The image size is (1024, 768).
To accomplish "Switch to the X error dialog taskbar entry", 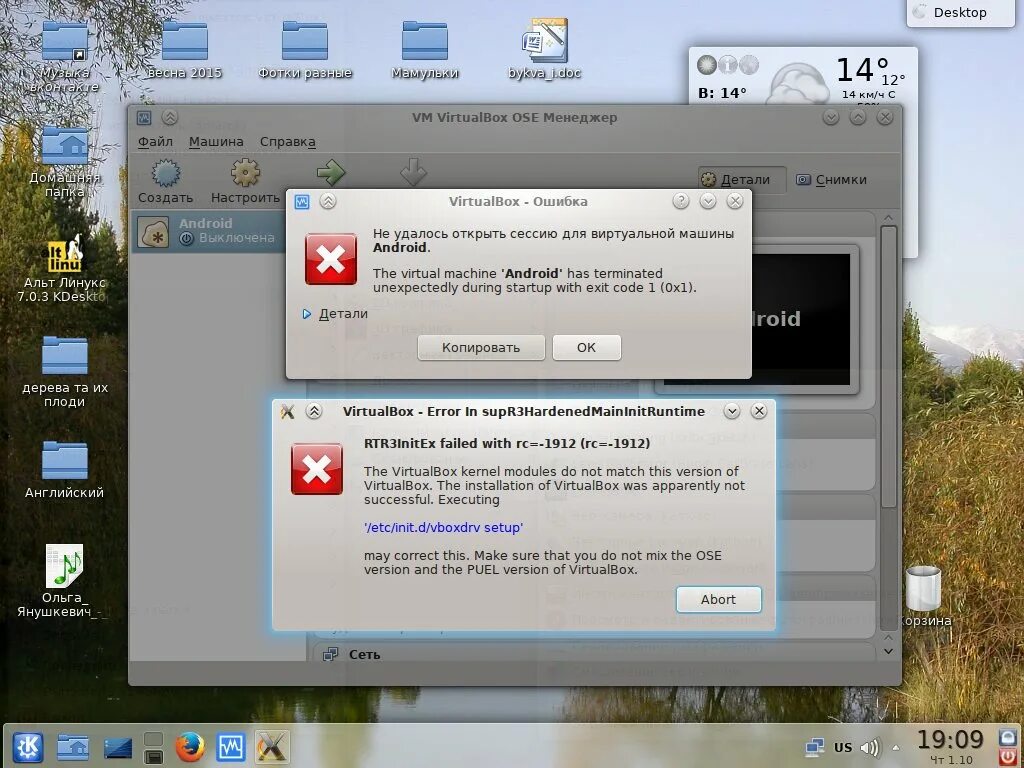I will click(271, 747).
